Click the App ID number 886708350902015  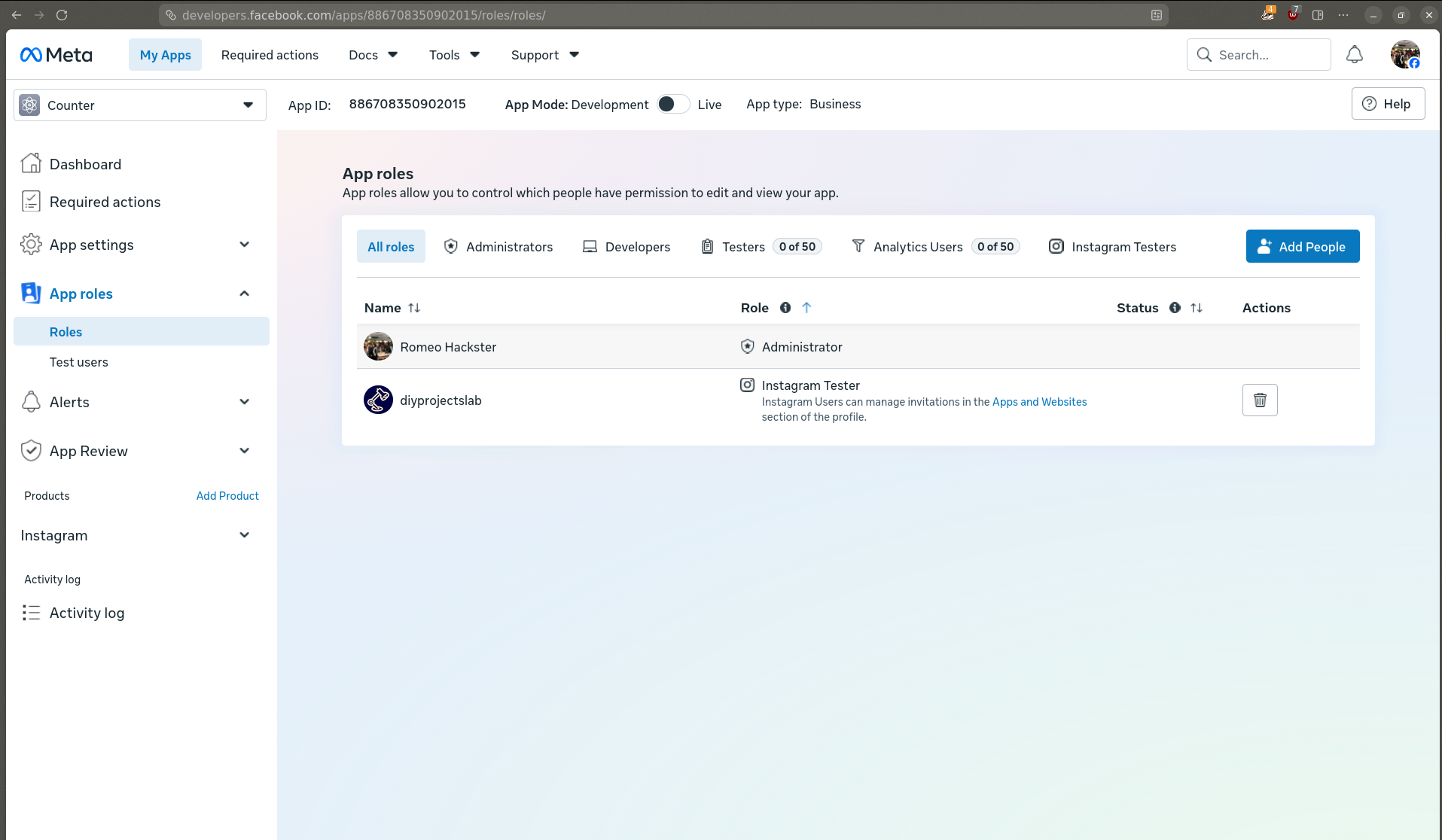[407, 104]
